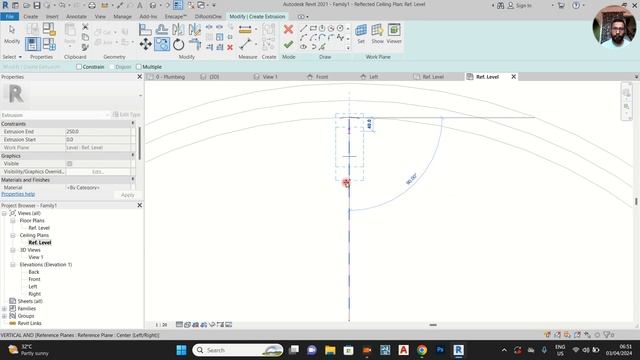Click the red Cancel edit mode X

[289, 29]
